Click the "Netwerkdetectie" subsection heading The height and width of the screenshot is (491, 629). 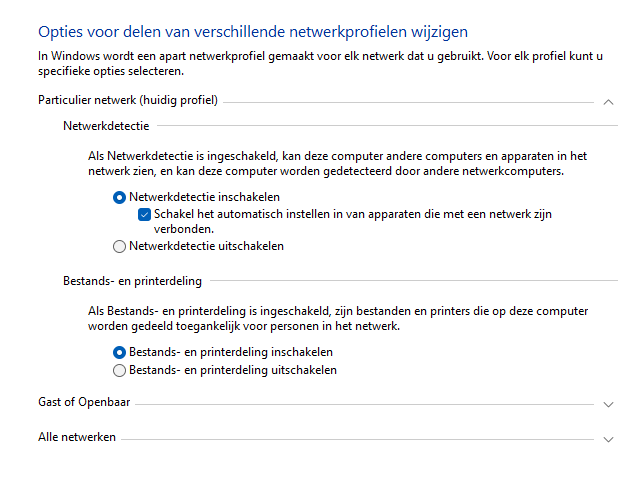coord(105,126)
